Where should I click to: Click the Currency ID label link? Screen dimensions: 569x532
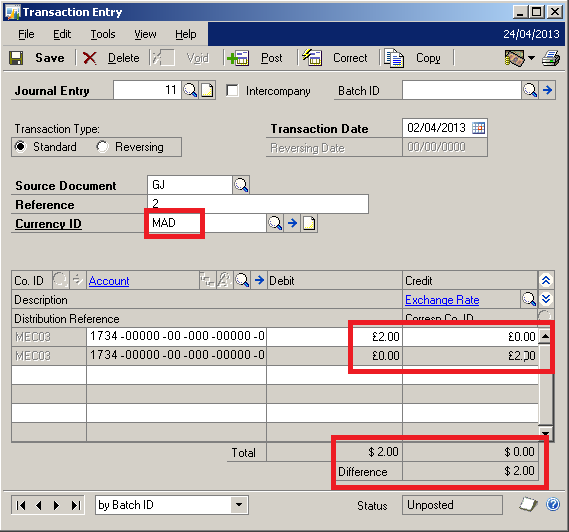point(48,224)
